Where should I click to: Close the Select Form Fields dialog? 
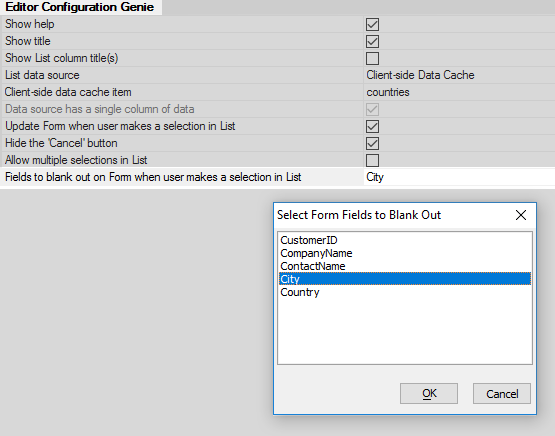tap(521, 215)
